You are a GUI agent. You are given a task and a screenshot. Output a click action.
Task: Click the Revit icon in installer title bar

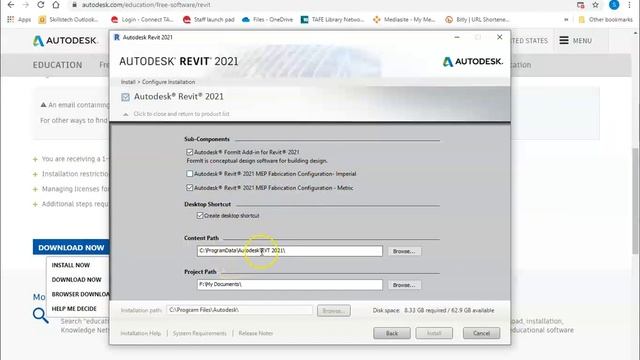point(116,37)
